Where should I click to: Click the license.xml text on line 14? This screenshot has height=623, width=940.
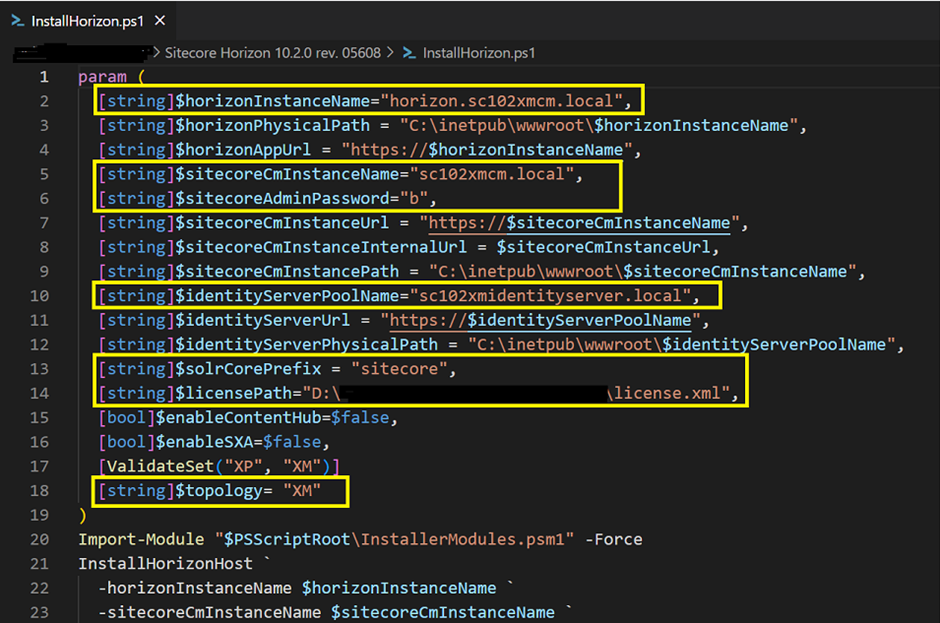[x=667, y=393]
